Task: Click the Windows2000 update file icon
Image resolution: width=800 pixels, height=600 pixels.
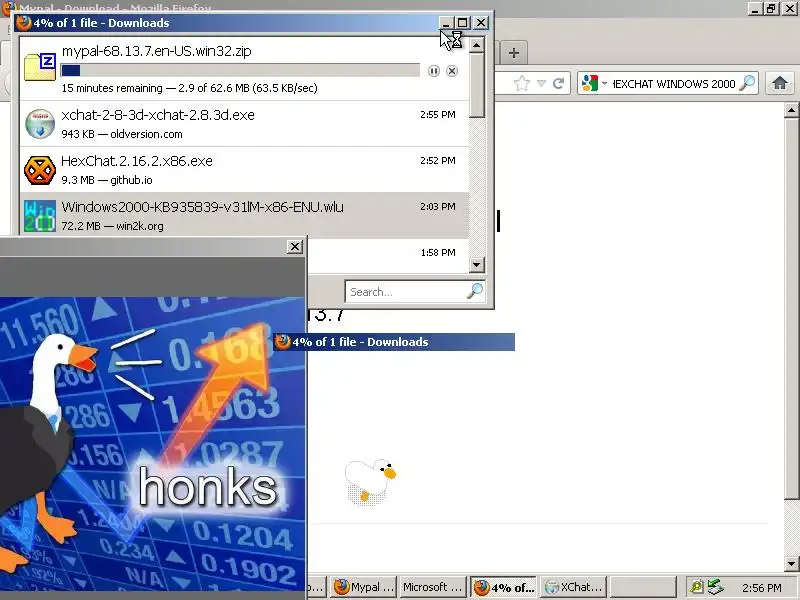Action: coord(40,216)
